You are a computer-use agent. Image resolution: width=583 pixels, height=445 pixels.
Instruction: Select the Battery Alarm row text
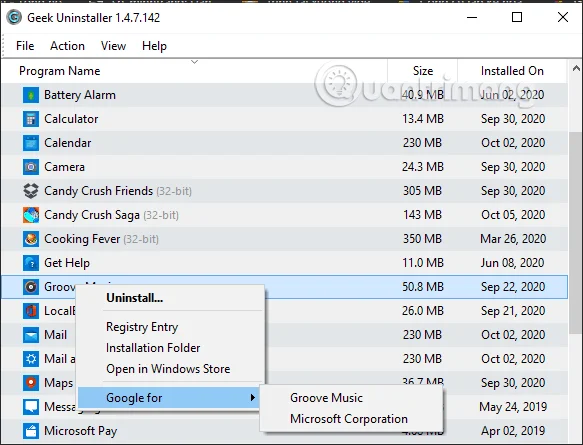[x=80, y=95]
